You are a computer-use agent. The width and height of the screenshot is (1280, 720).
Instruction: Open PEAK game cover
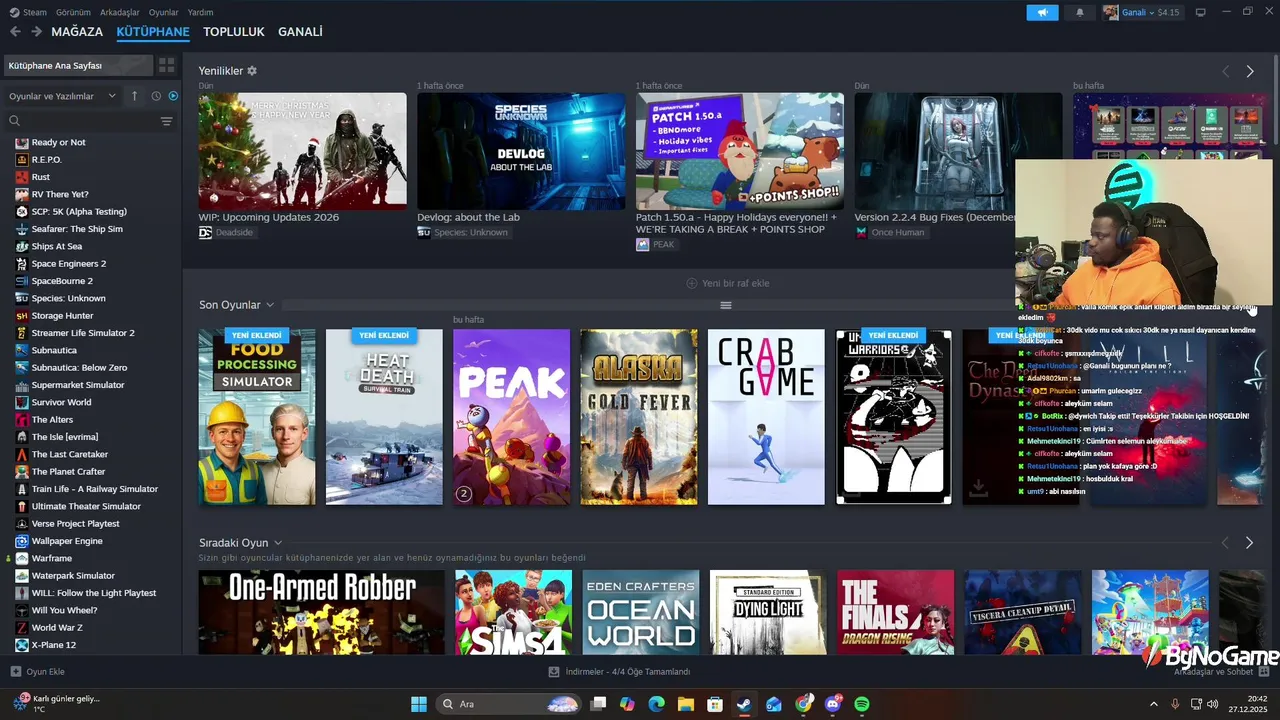click(511, 417)
